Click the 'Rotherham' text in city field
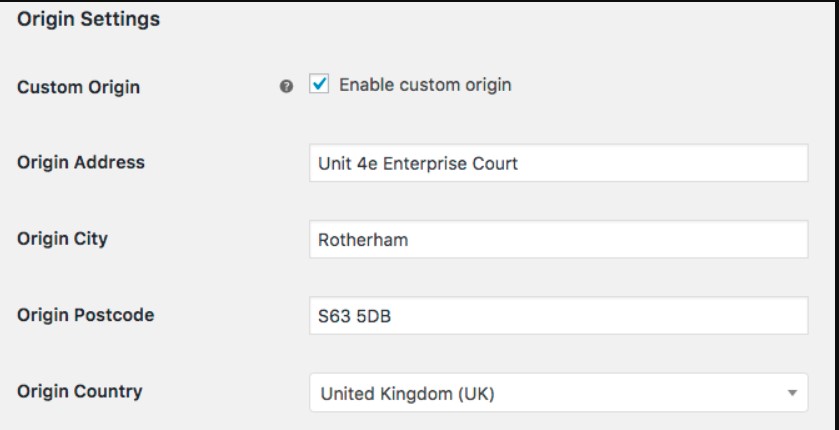The width and height of the screenshot is (839, 430). (x=360, y=240)
